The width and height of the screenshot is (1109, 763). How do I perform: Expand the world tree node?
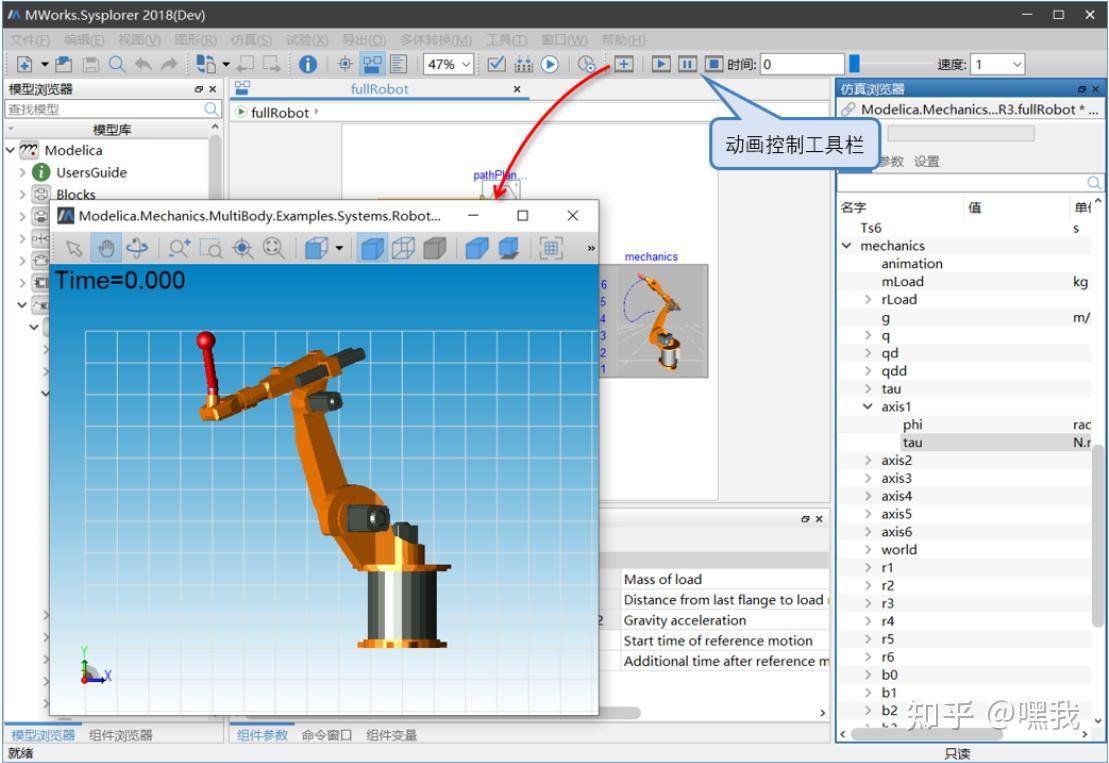868,549
